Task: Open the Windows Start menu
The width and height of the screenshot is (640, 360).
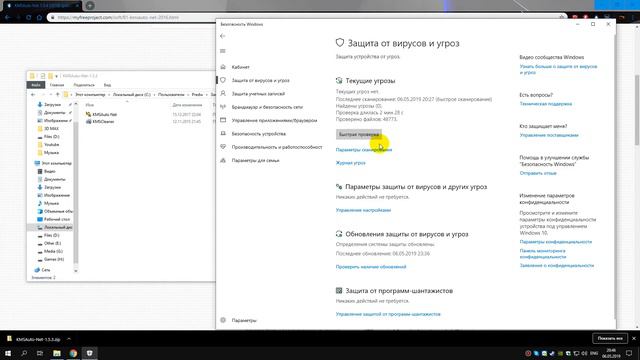Action: click(x=8, y=353)
